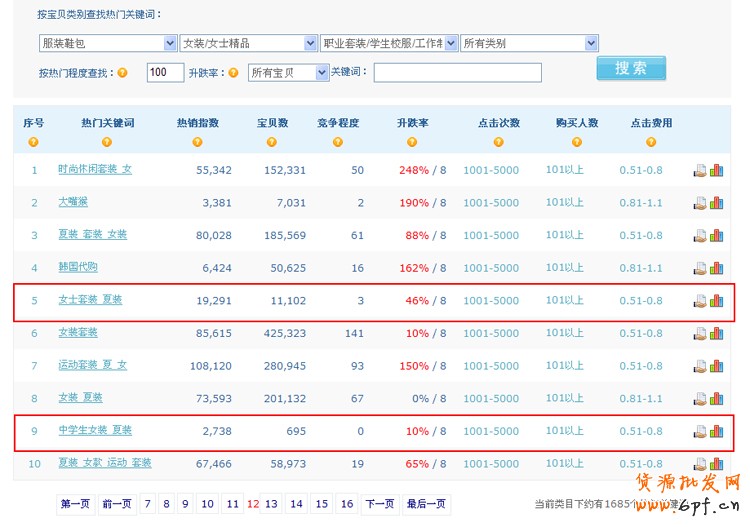Click the help icon next to 升跌率 filter

(233, 73)
